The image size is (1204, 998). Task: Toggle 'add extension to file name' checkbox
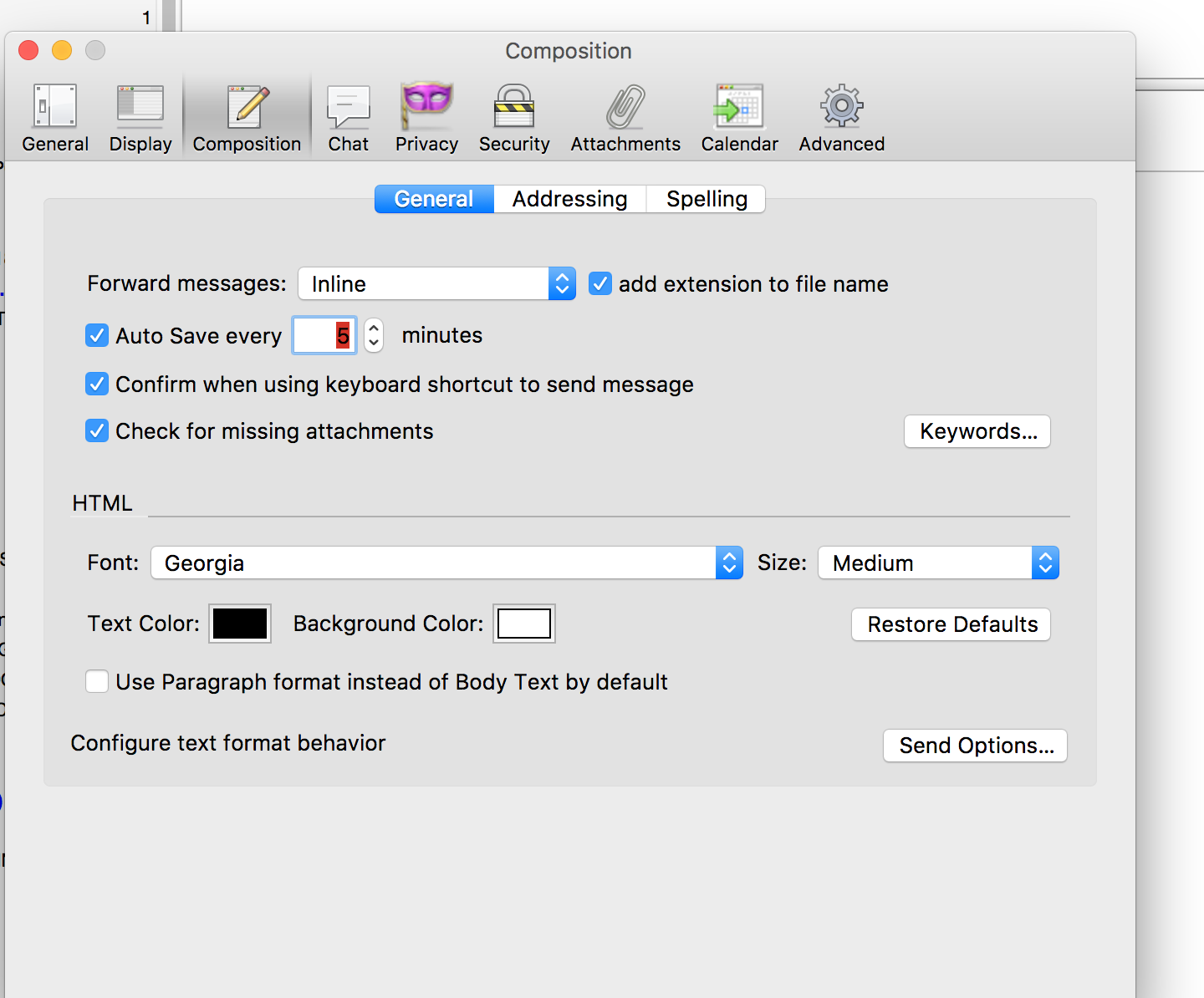tap(600, 284)
